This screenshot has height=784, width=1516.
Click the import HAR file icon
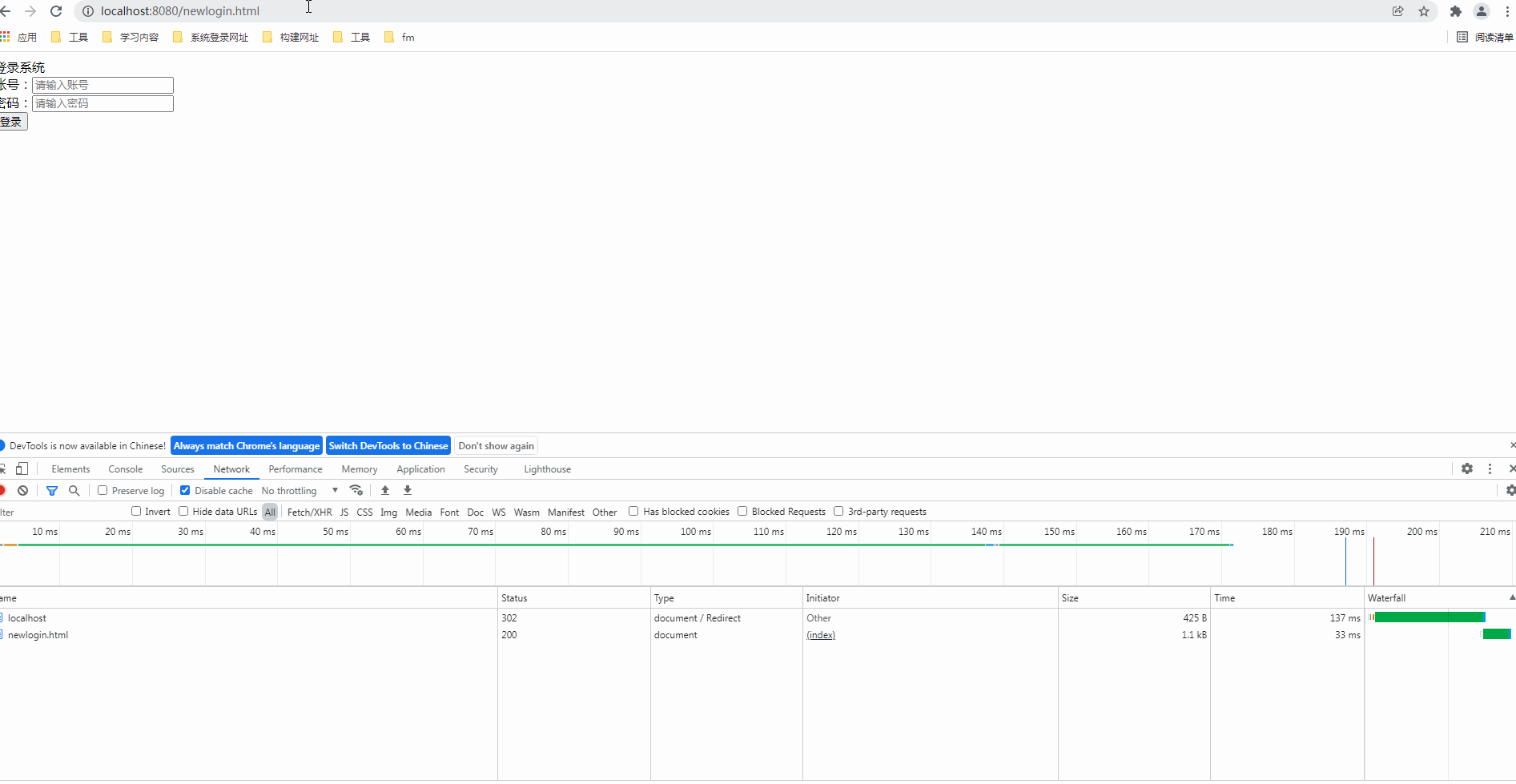(x=385, y=490)
